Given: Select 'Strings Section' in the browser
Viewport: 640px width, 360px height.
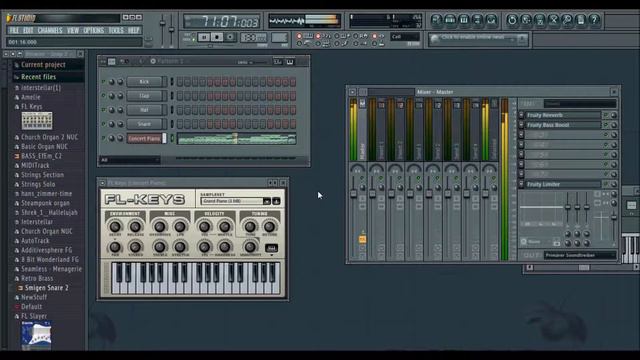Looking at the screenshot, I should [42, 175].
